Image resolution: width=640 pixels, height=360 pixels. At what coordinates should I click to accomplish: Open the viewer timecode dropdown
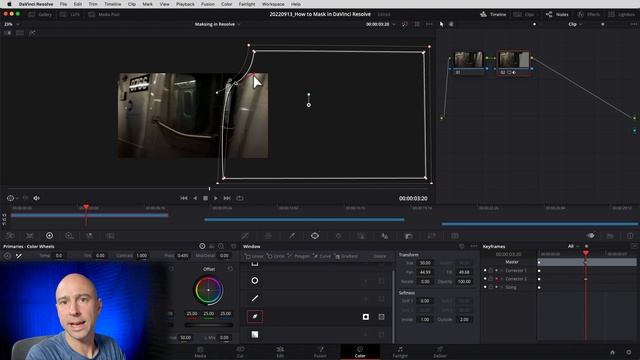[x=380, y=24]
